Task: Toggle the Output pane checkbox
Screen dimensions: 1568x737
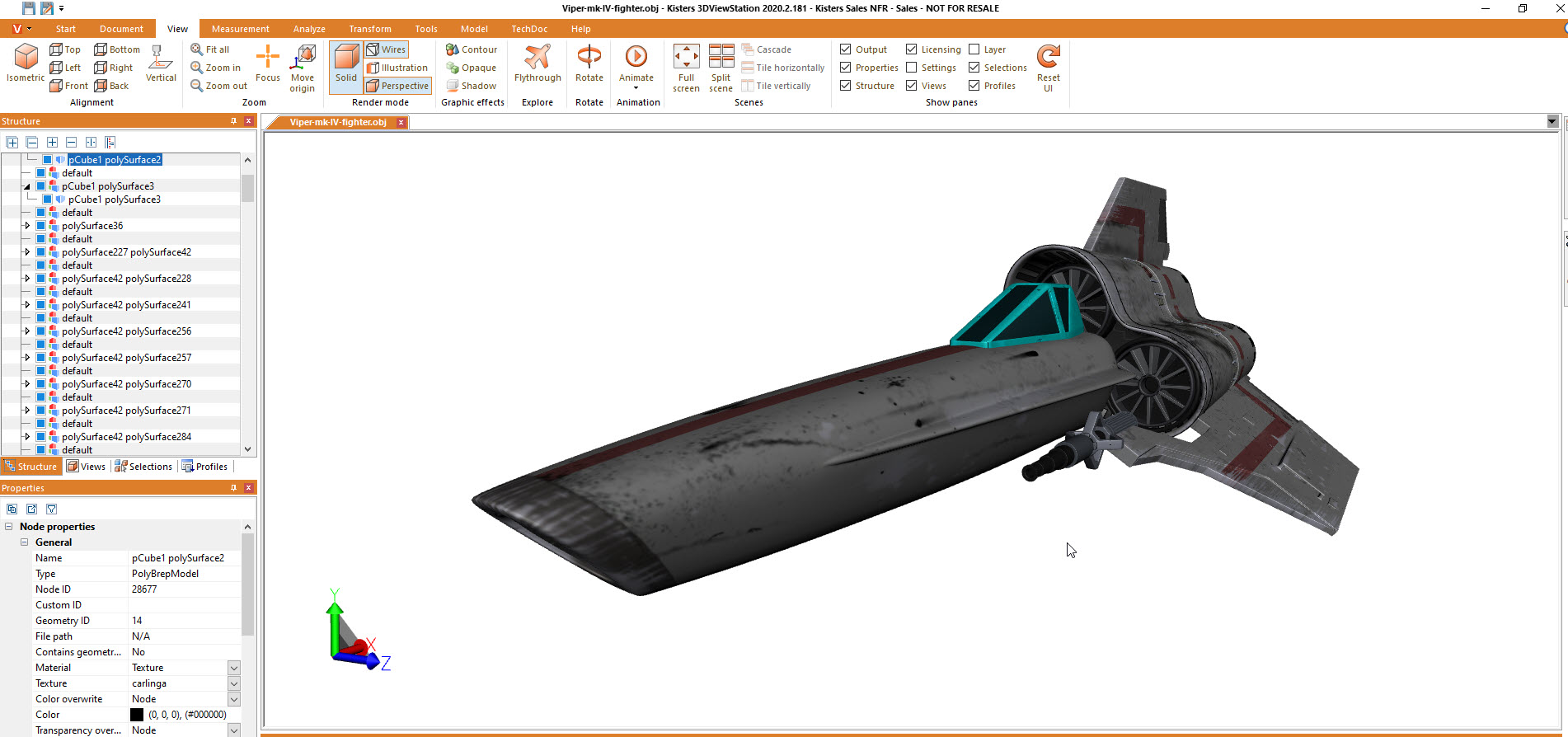Action: click(846, 49)
